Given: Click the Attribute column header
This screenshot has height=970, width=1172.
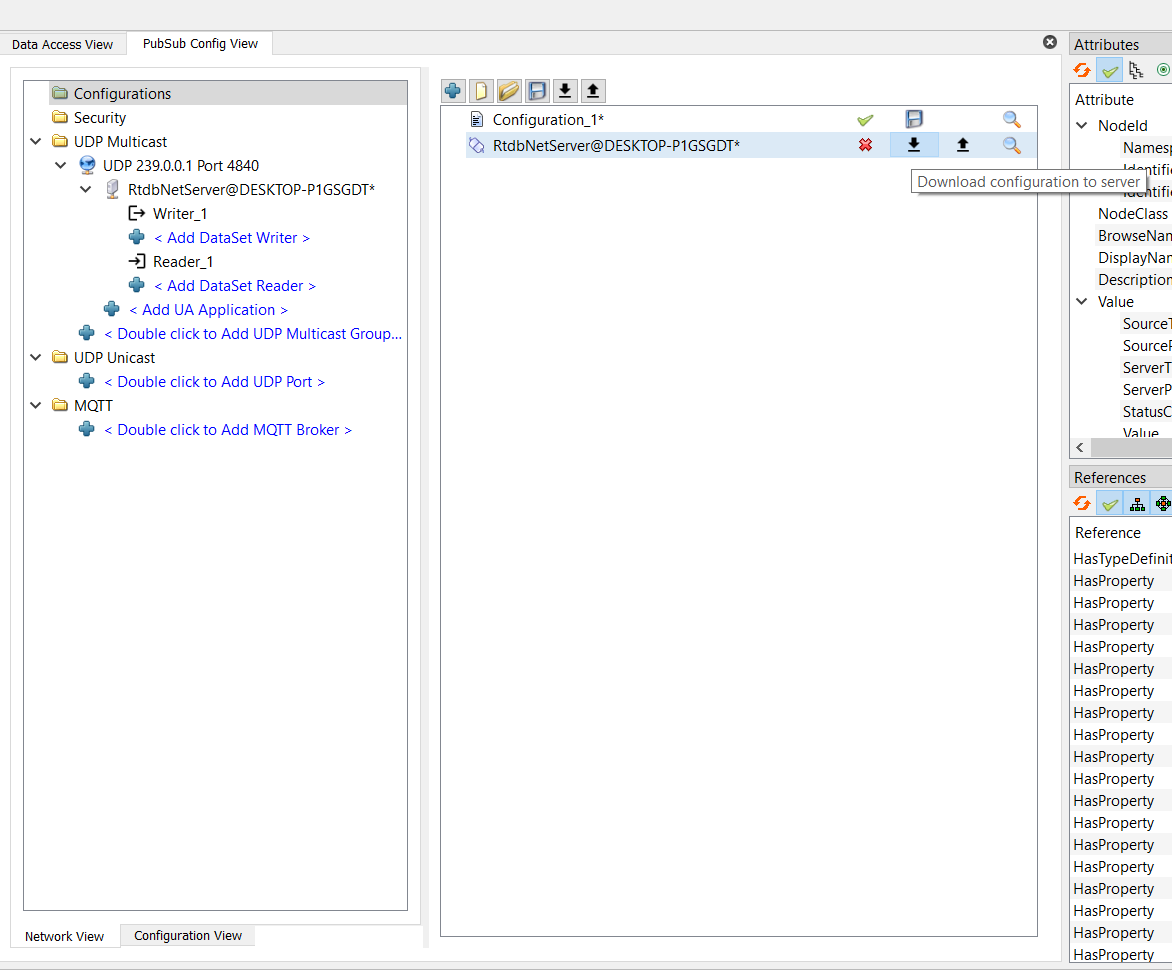Looking at the screenshot, I should [x=1104, y=99].
